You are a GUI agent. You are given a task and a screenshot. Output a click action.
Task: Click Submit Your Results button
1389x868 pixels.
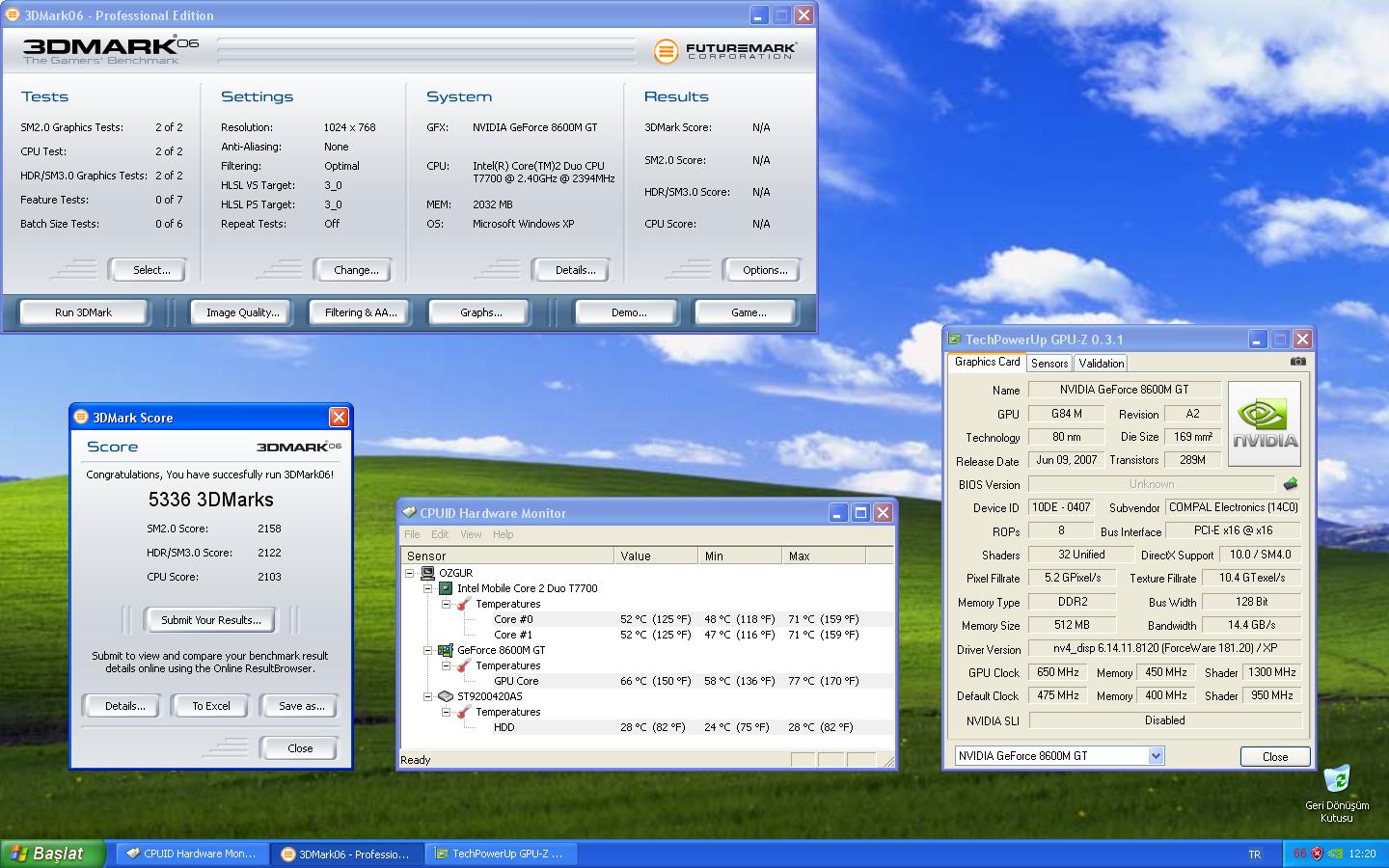pyautogui.click(x=210, y=620)
